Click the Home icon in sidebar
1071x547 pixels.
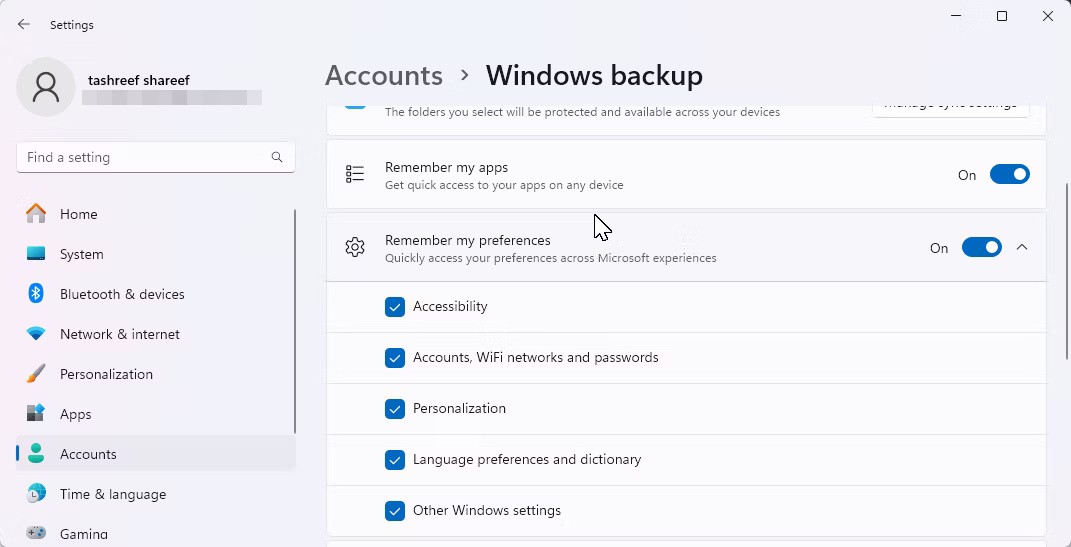point(36,214)
